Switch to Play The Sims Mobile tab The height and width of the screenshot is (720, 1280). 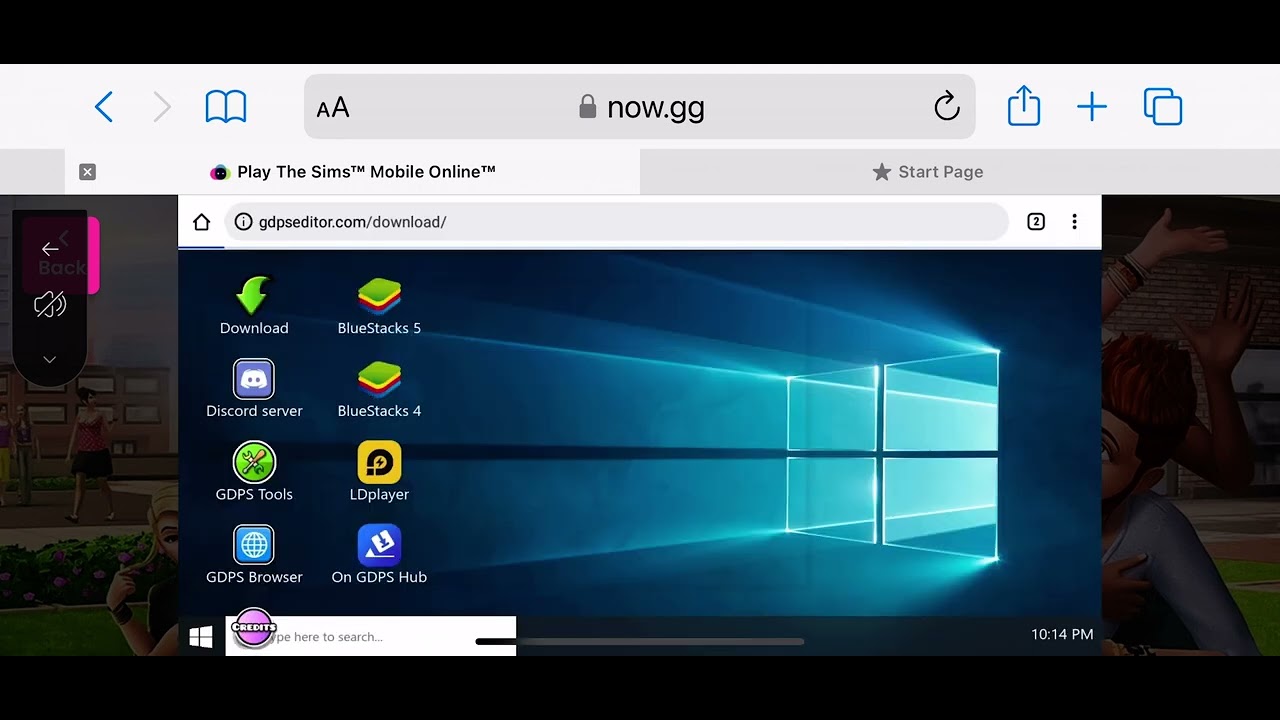[x=353, y=172]
